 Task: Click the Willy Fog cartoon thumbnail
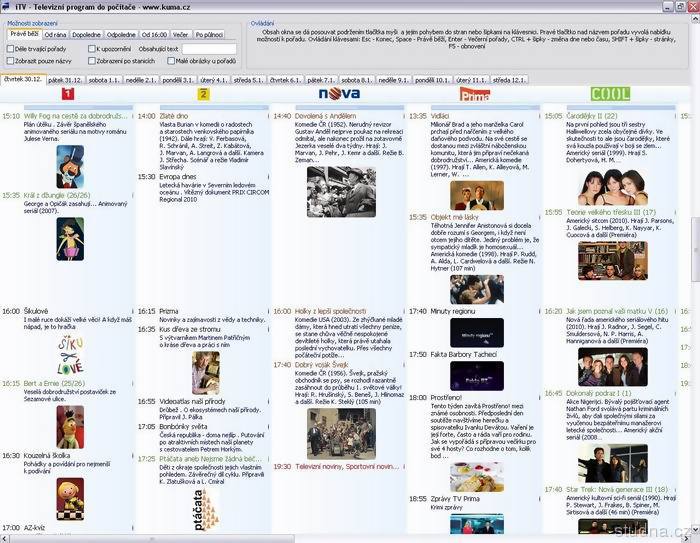[70, 167]
